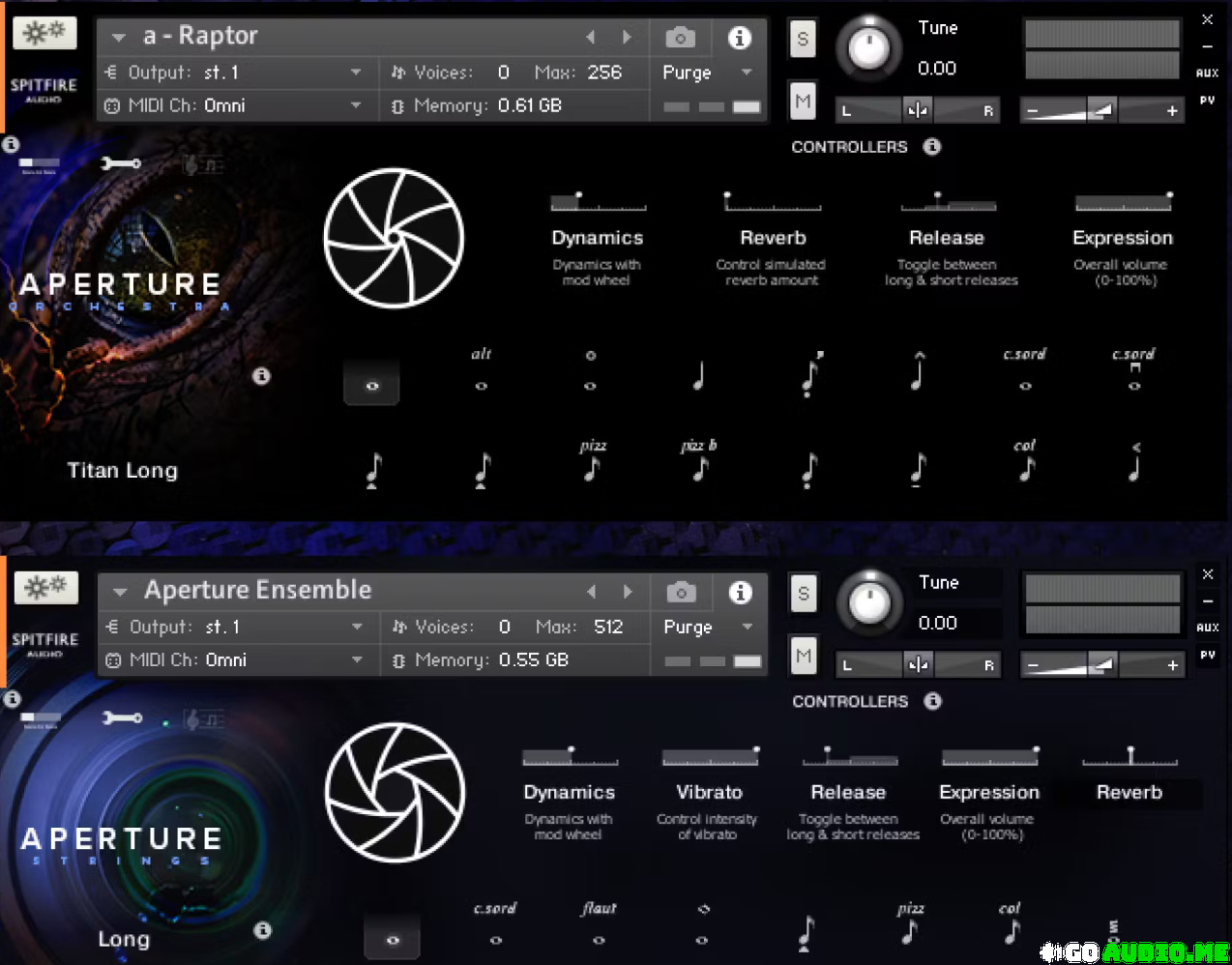
Task: Click the Release slider in Raptor controllers
Action: pyautogui.click(x=948, y=202)
